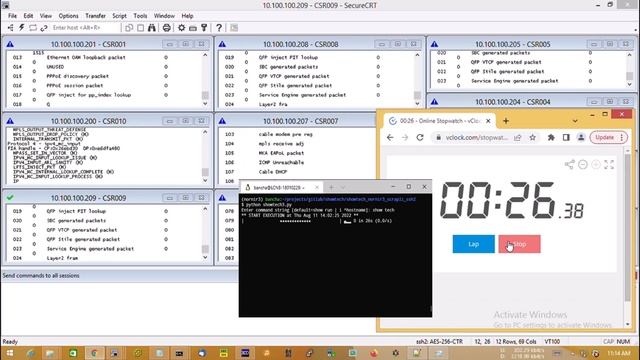Open terminal tab dropdown chevron
Image resolution: width=640 pixels, height=360 pixels.
pos(343,187)
